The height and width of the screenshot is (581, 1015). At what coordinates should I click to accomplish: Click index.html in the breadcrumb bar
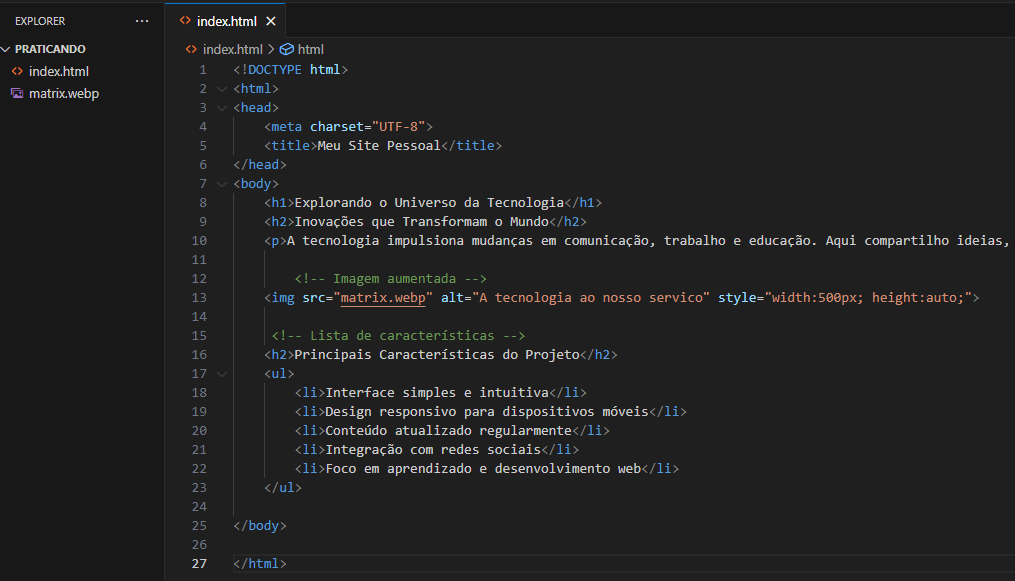click(232, 49)
